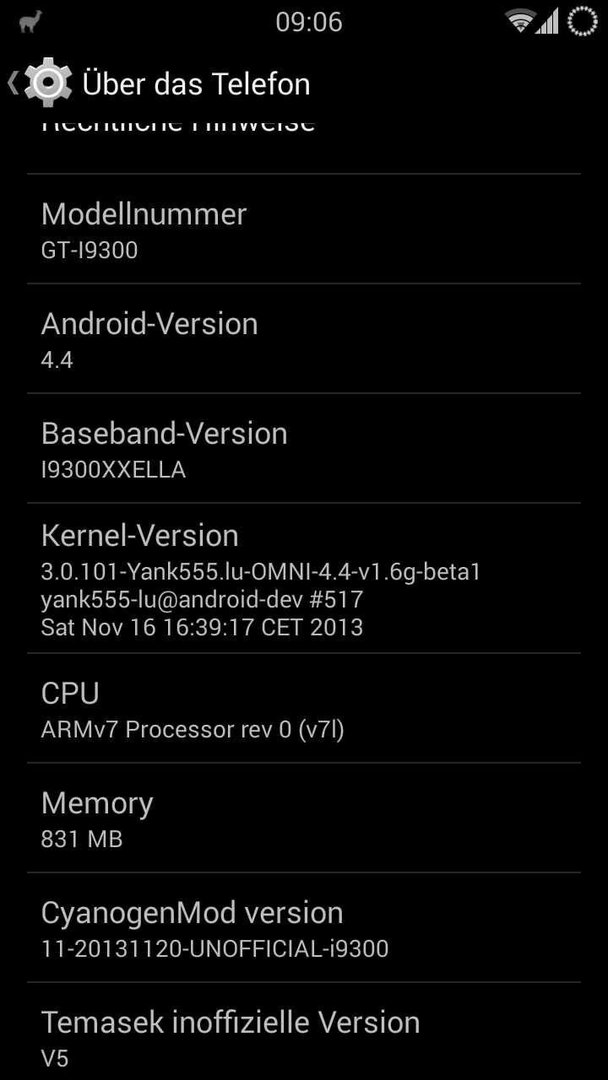
Task: Select the Temasek inoffizielle Version row
Action: [304, 1032]
